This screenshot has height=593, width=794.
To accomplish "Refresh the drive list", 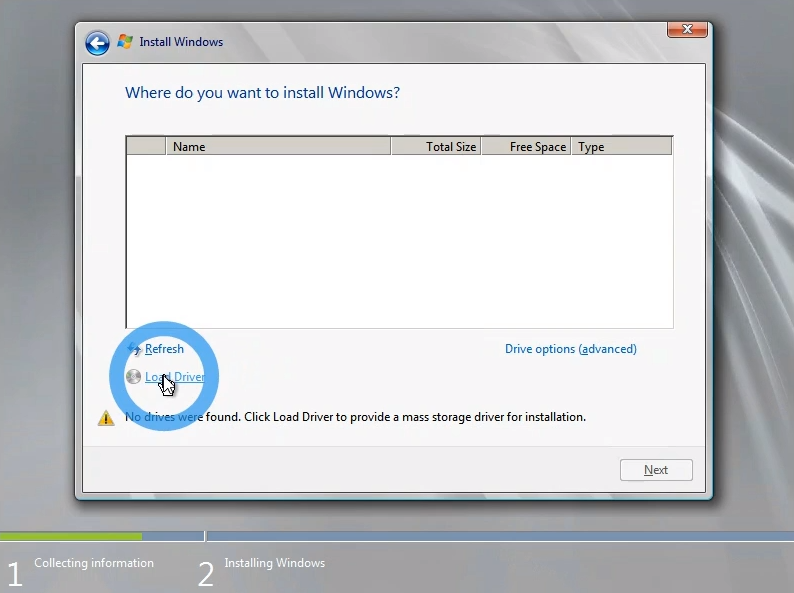I will pyautogui.click(x=164, y=349).
